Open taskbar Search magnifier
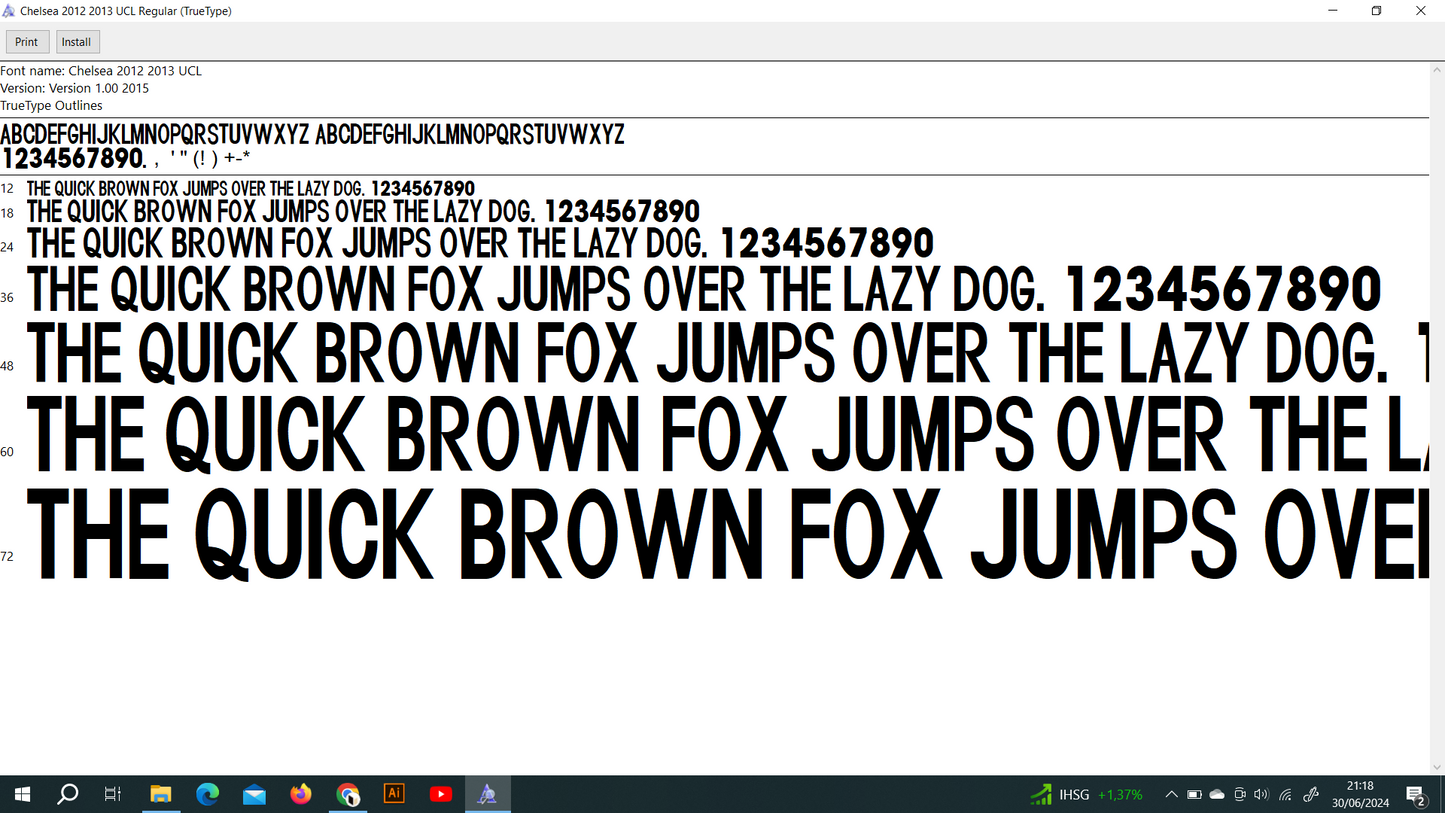 point(68,794)
